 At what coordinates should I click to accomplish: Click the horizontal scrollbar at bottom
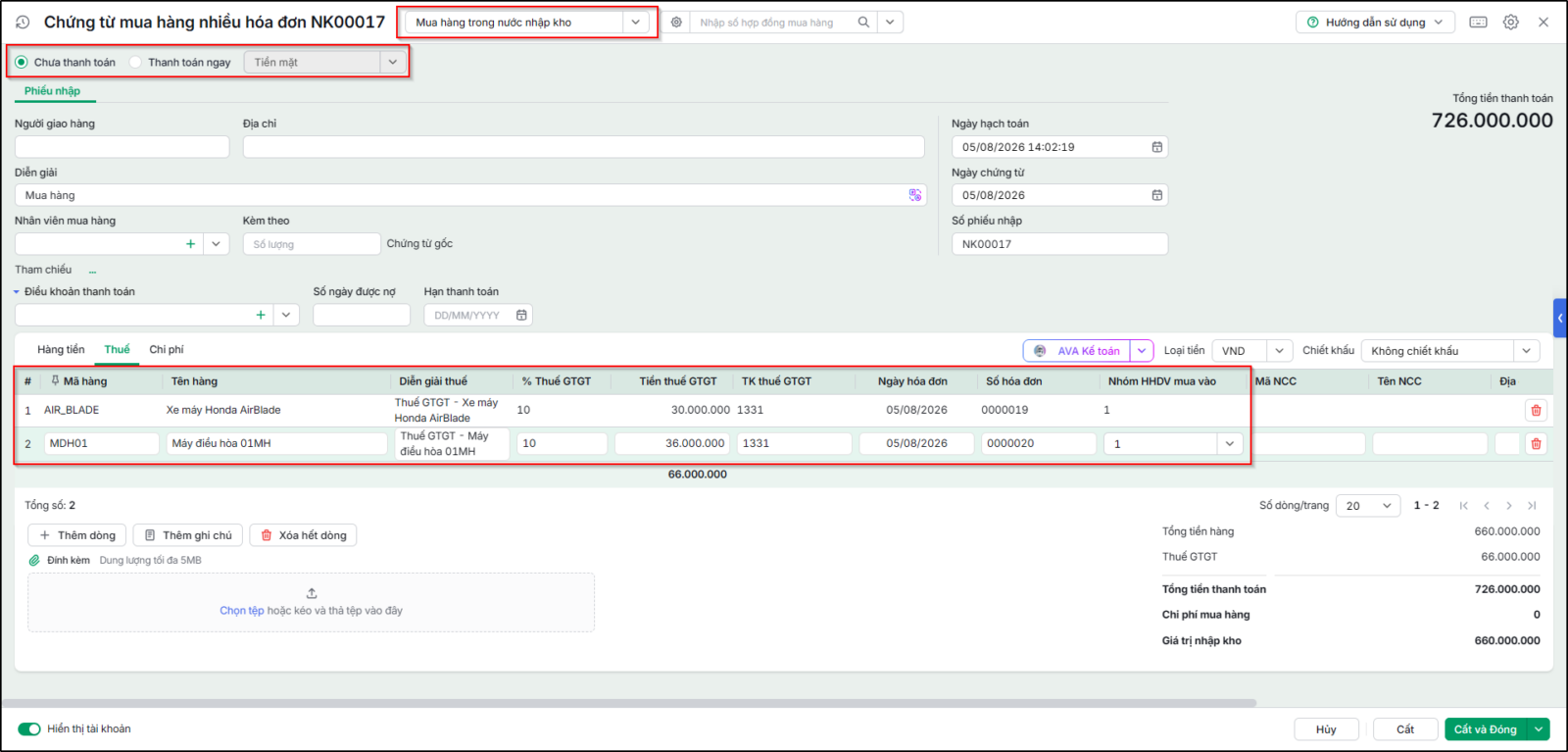(629, 703)
